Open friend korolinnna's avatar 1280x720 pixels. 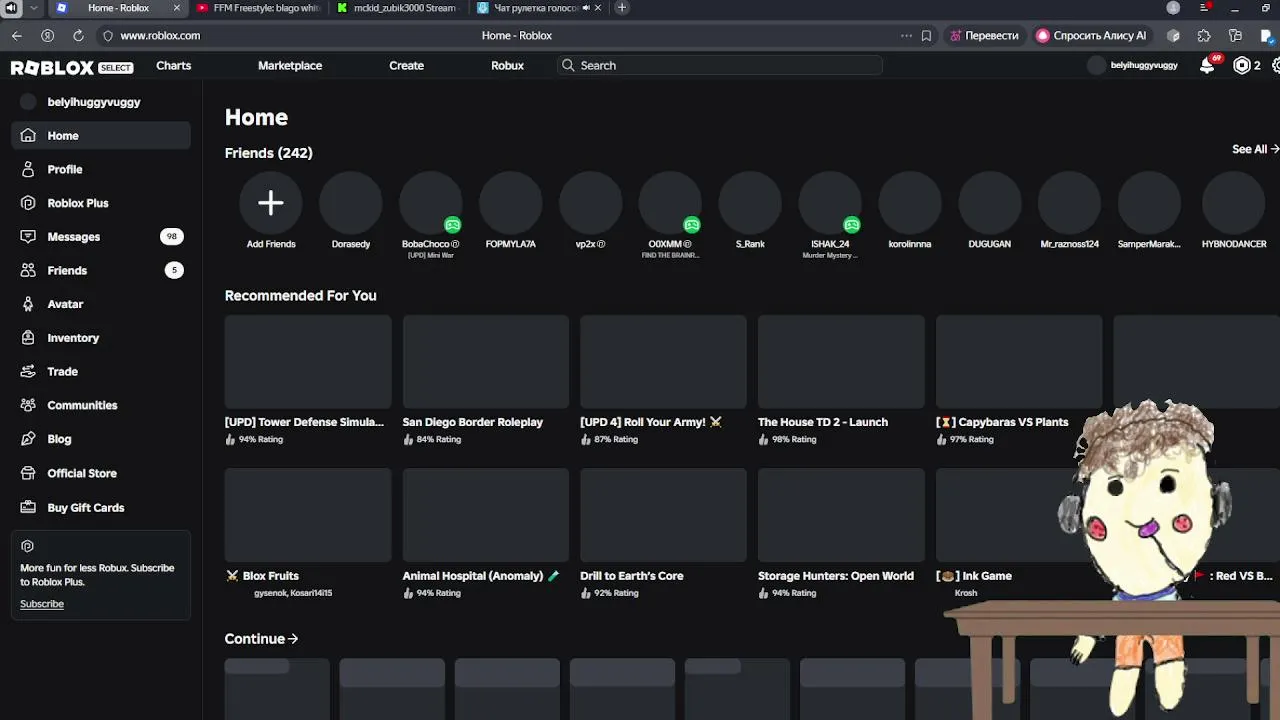point(910,203)
